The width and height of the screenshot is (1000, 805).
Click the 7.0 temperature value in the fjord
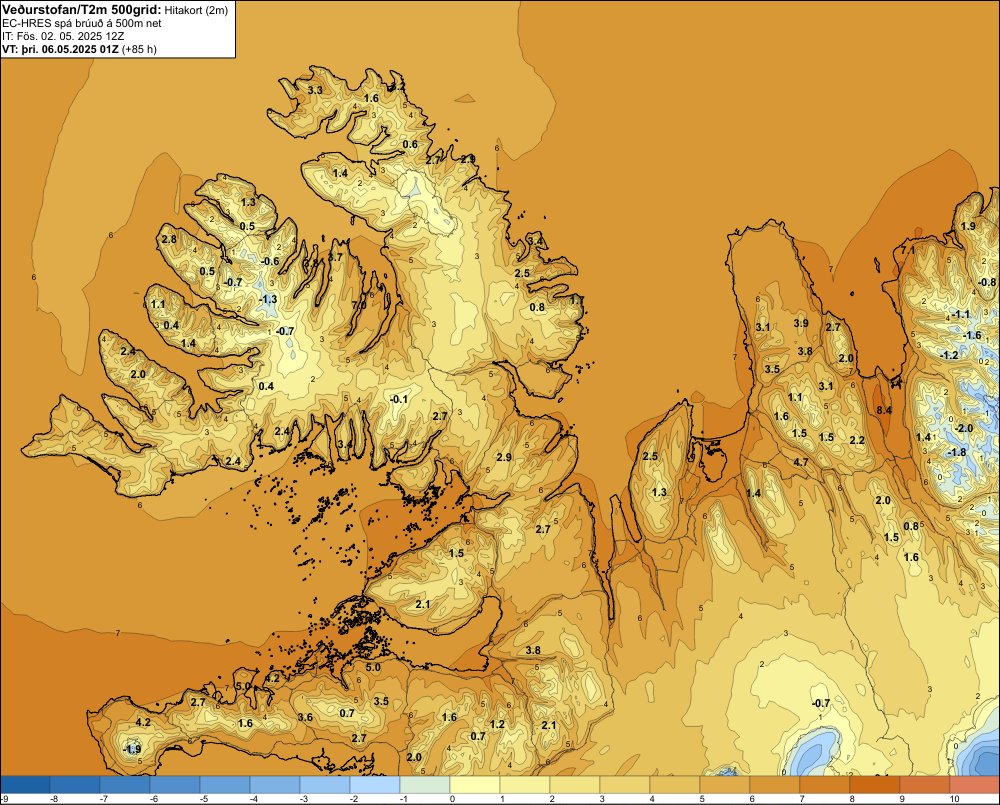359,305
